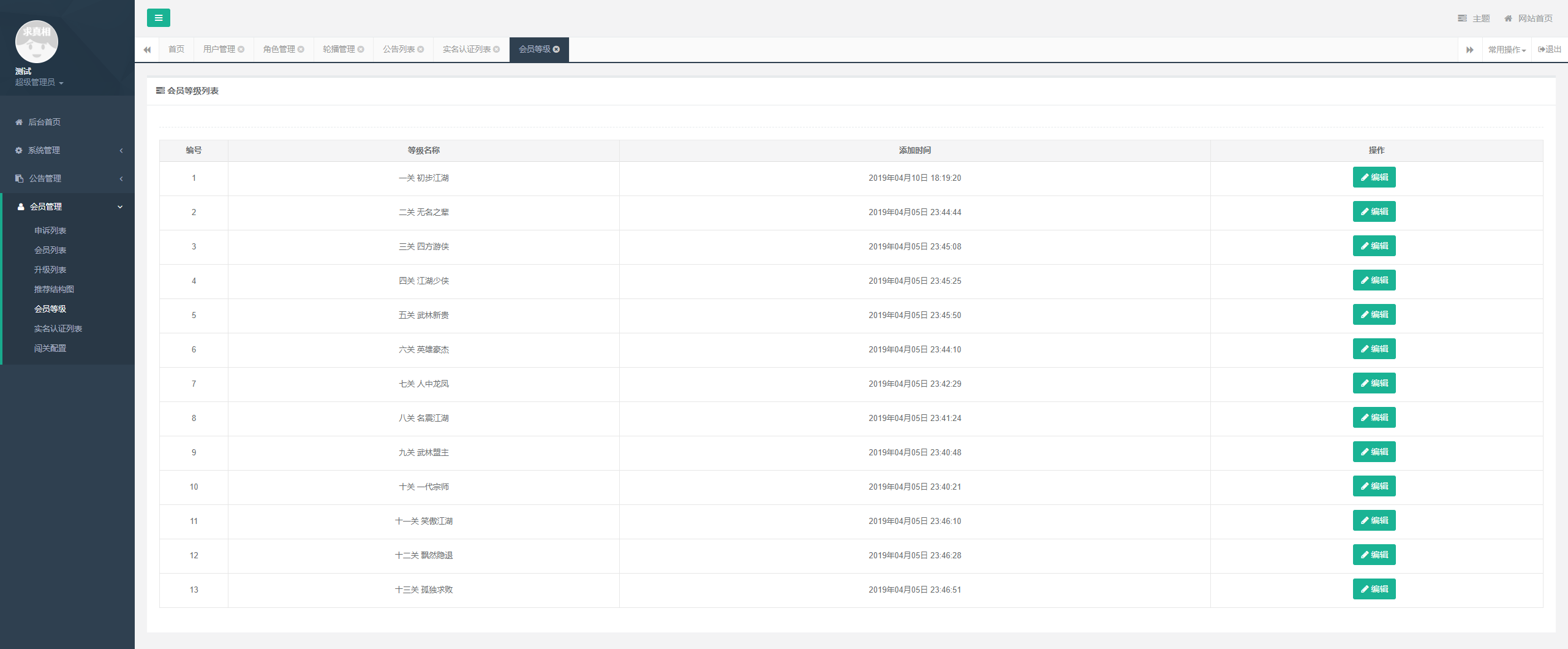Open the 超级管理员 user dropdown
The image size is (1568, 649).
click(39, 82)
